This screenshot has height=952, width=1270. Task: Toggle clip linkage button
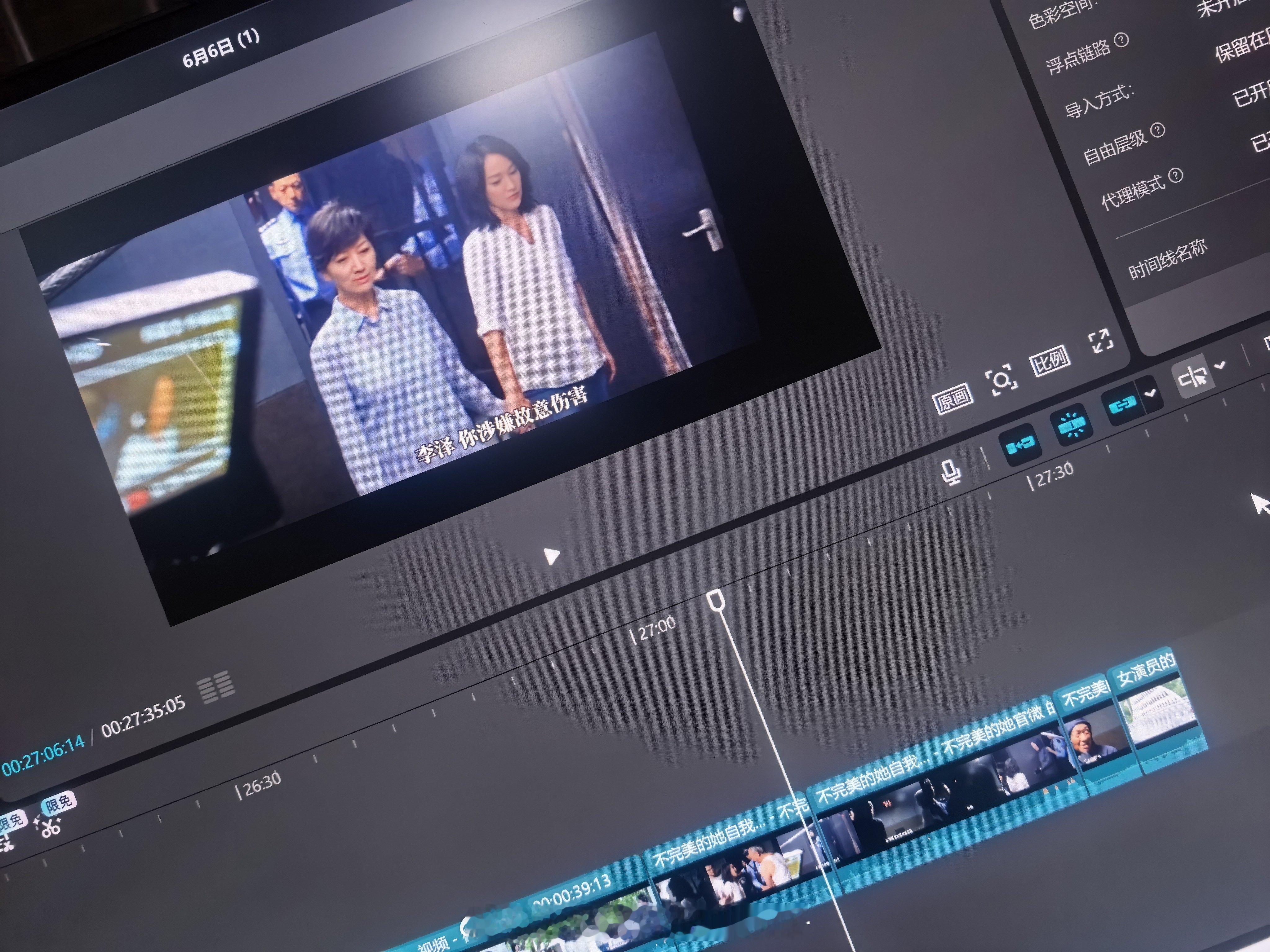pos(1122,404)
